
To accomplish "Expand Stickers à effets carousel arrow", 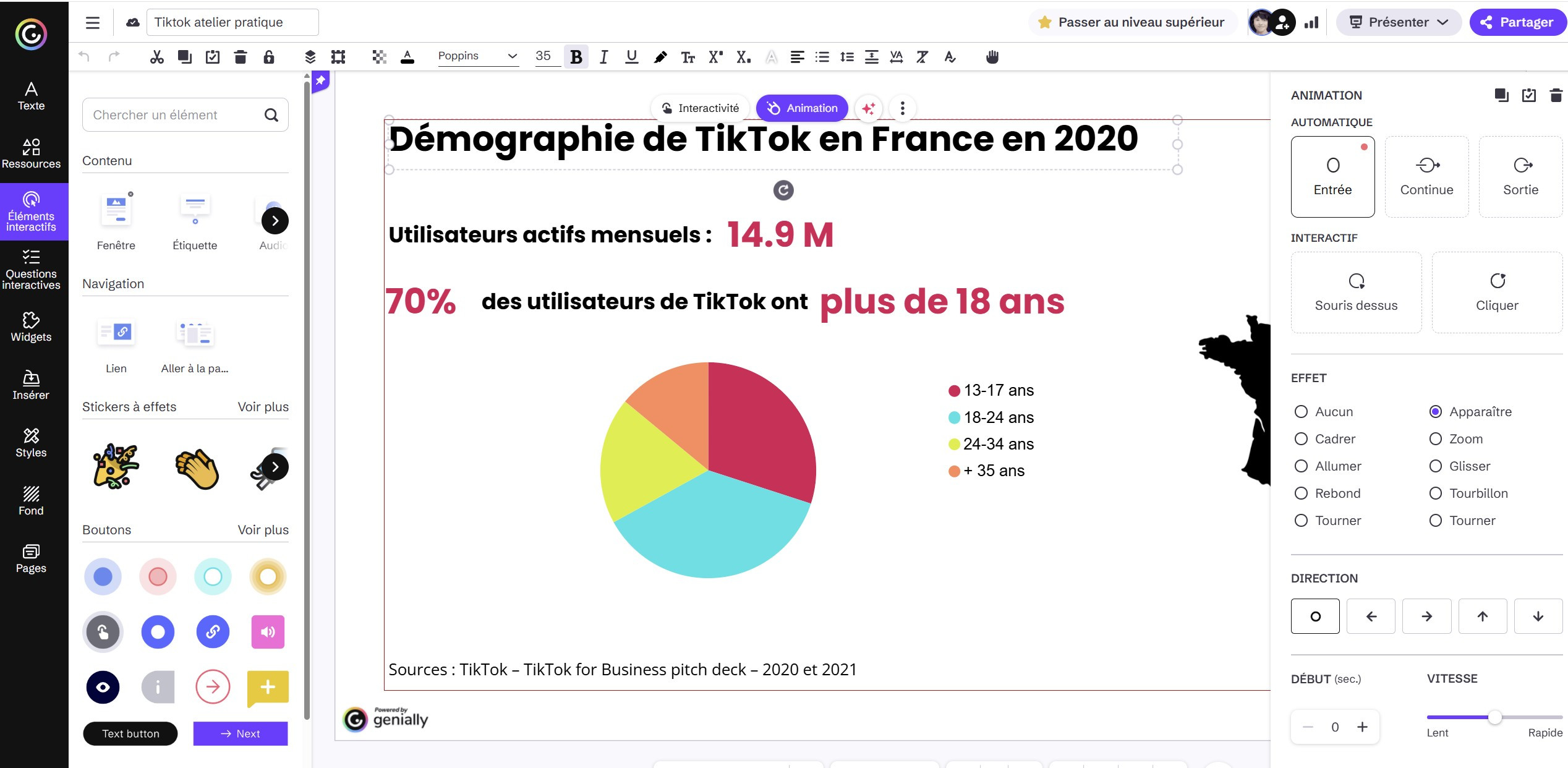I will point(275,467).
